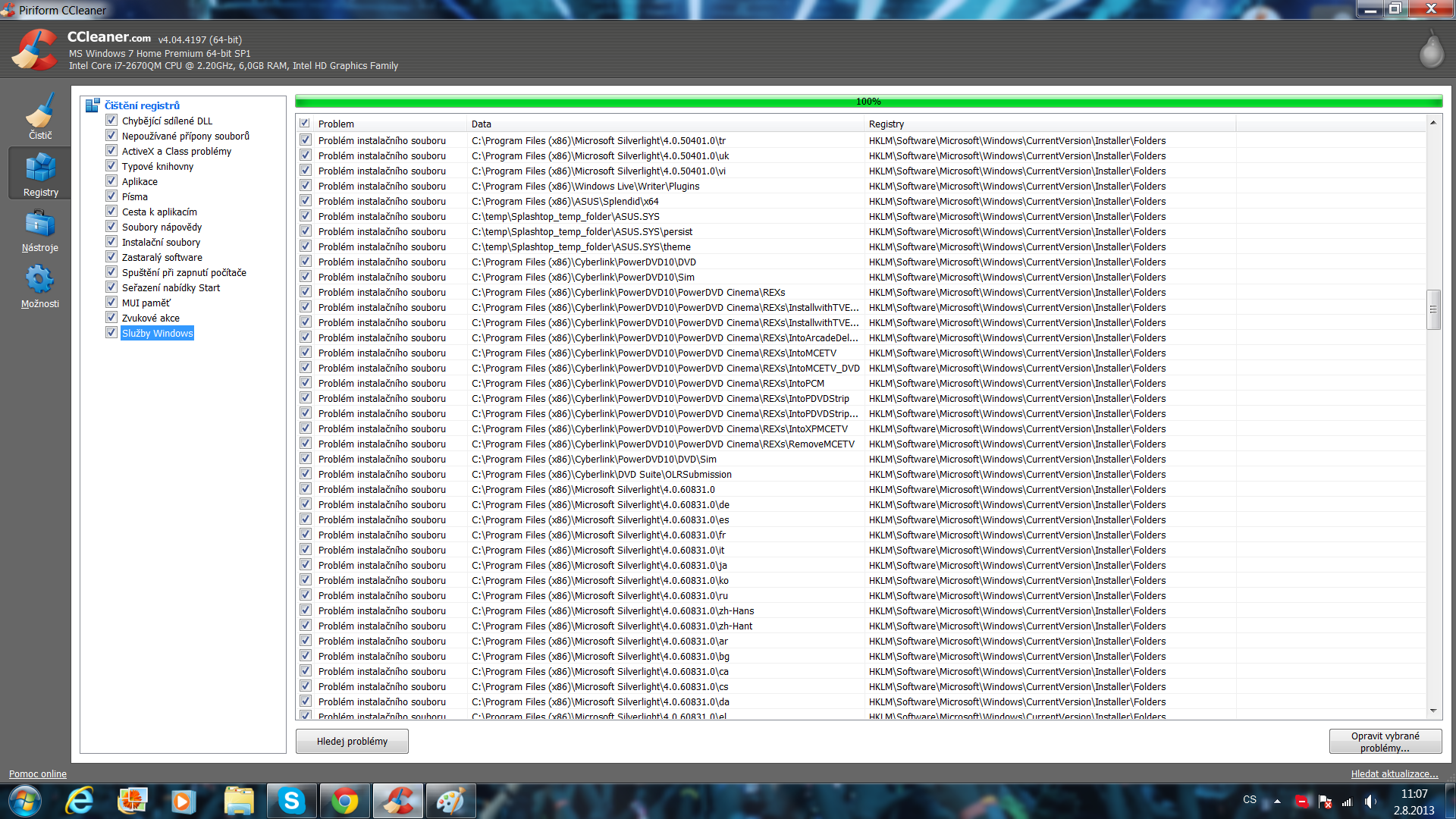Open Paint from the taskbar
The height and width of the screenshot is (819, 1456).
[451, 801]
